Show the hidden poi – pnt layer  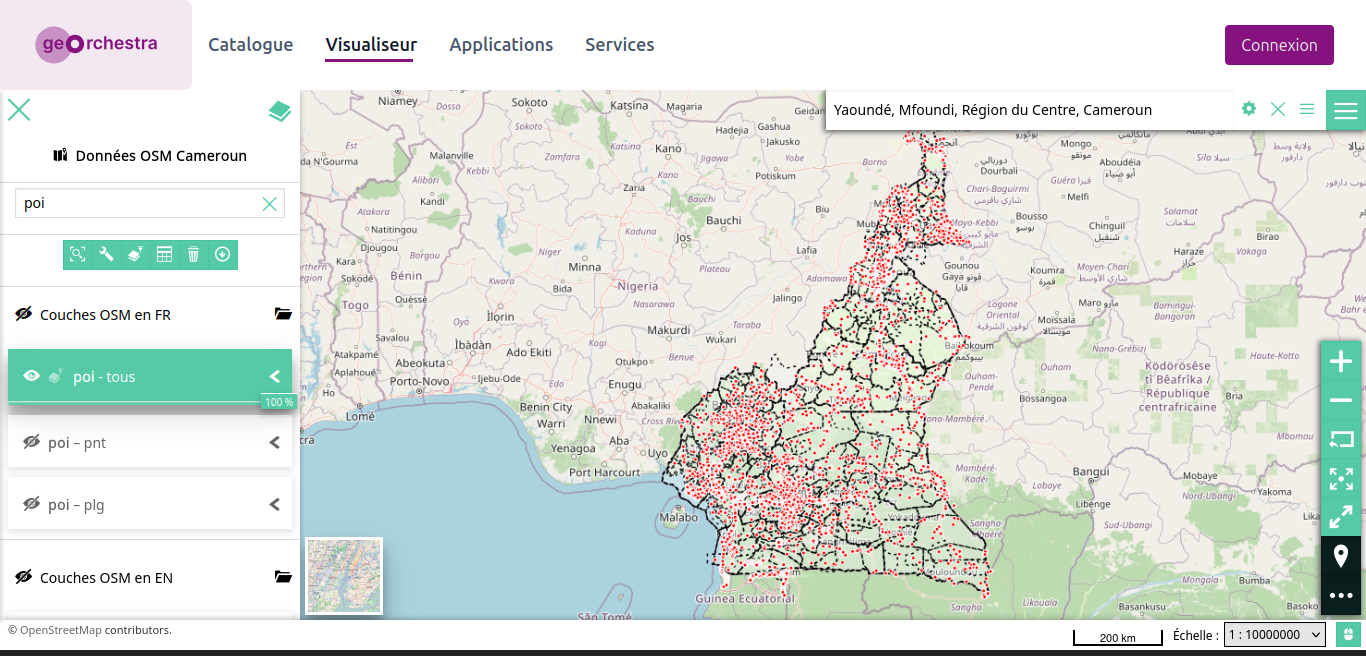pyautogui.click(x=31, y=442)
